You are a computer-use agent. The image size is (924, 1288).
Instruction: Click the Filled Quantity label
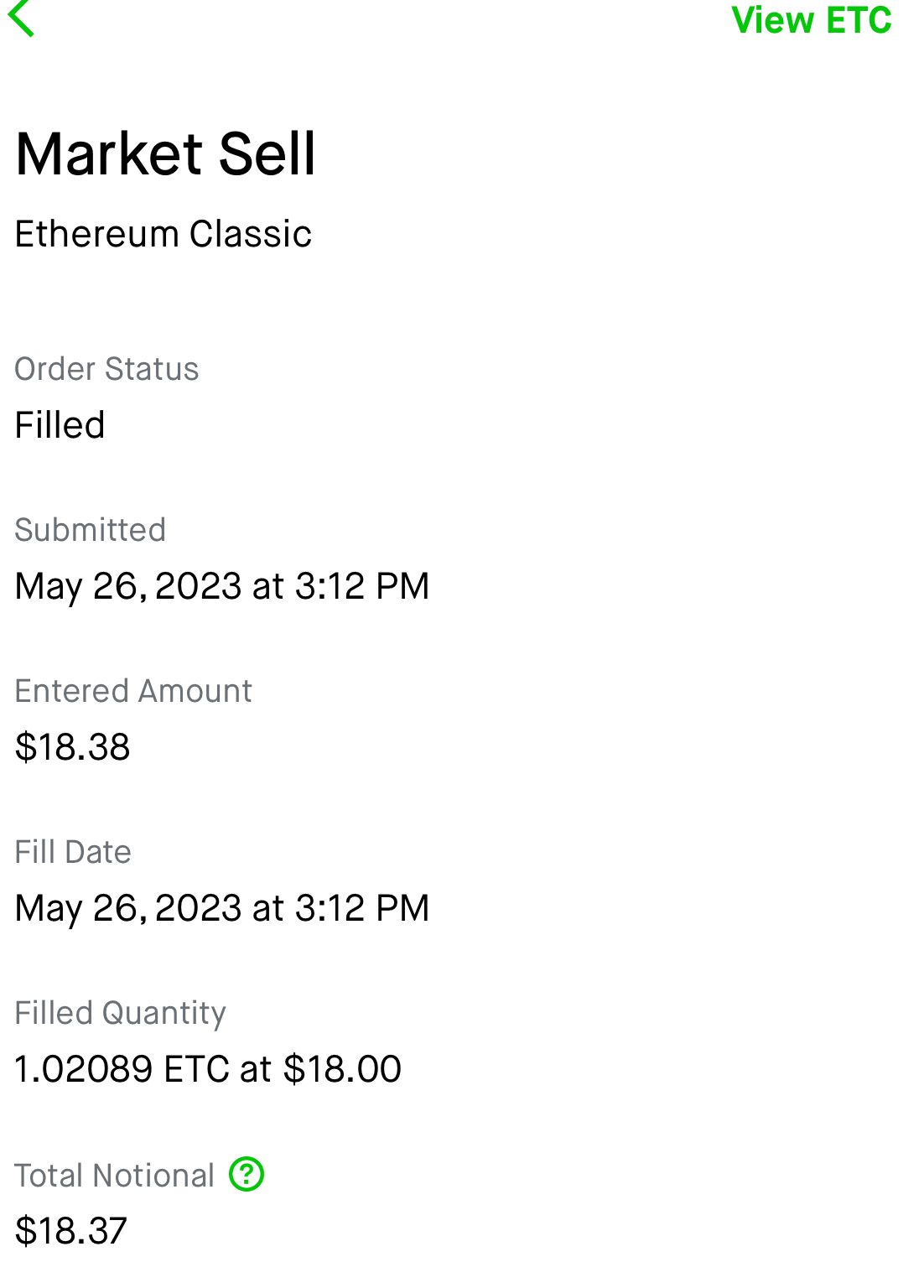pos(120,1013)
